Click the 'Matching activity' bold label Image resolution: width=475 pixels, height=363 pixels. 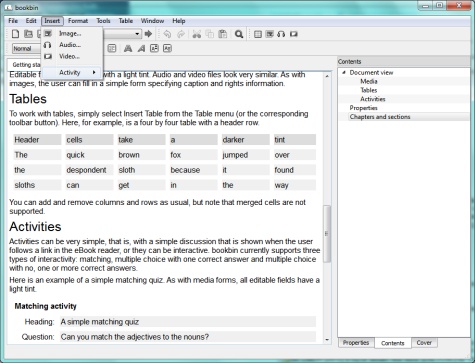pyautogui.click(x=45, y=306)
